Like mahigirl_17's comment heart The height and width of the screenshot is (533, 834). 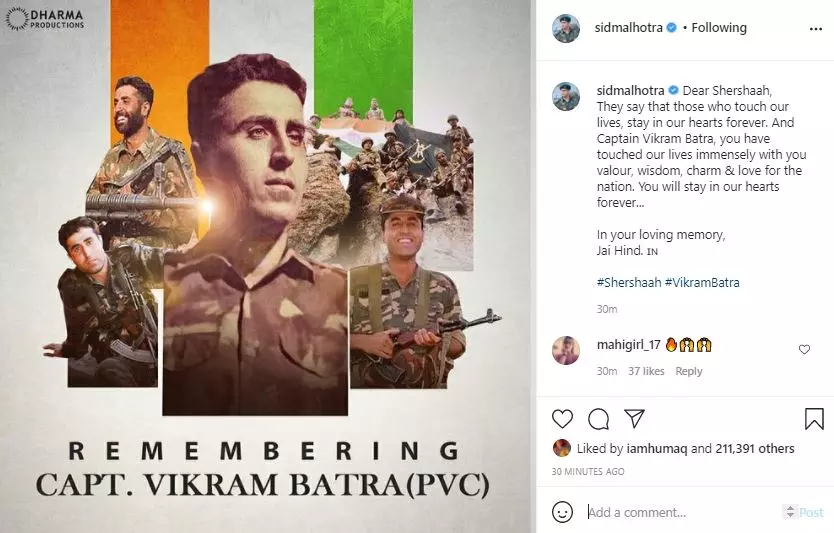[x=804, y=349]
